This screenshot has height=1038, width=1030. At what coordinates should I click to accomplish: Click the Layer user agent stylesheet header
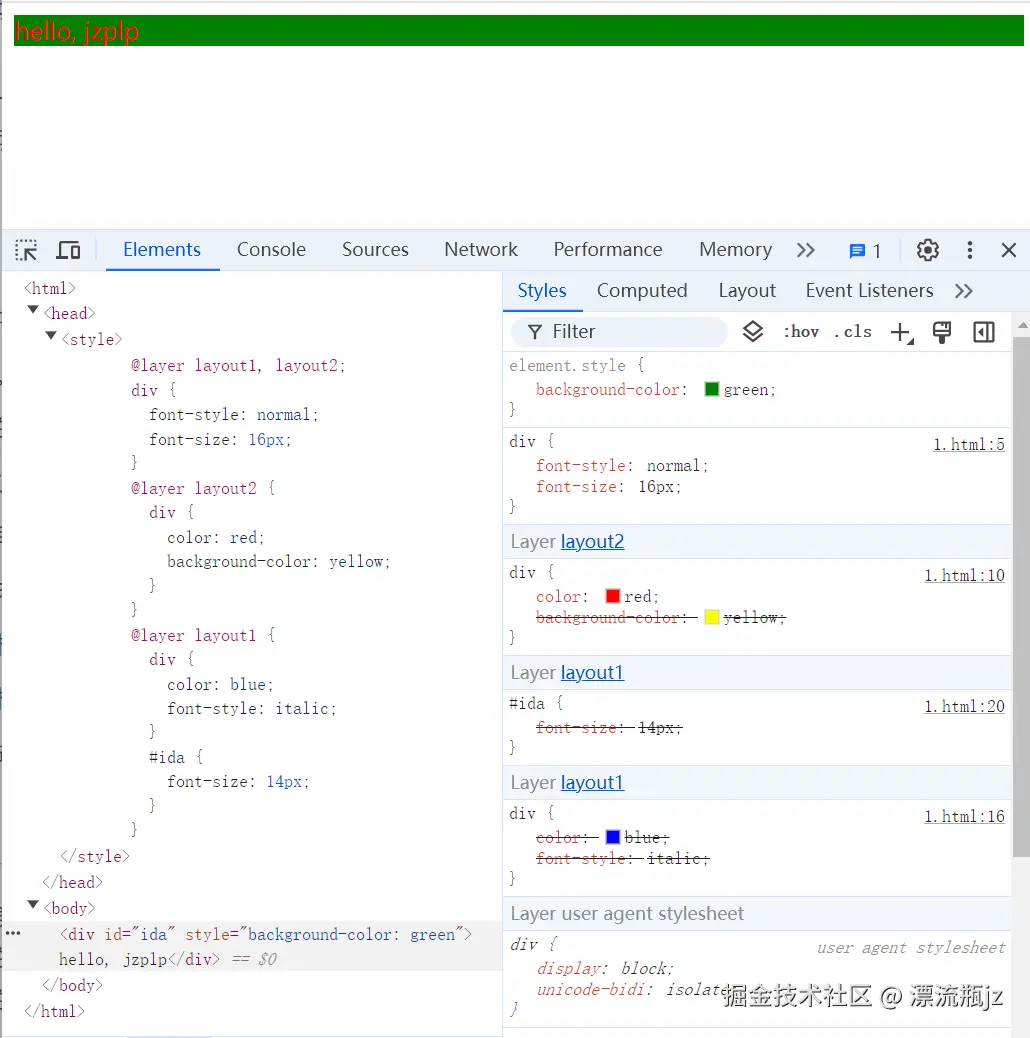click(x=757, y=914)
